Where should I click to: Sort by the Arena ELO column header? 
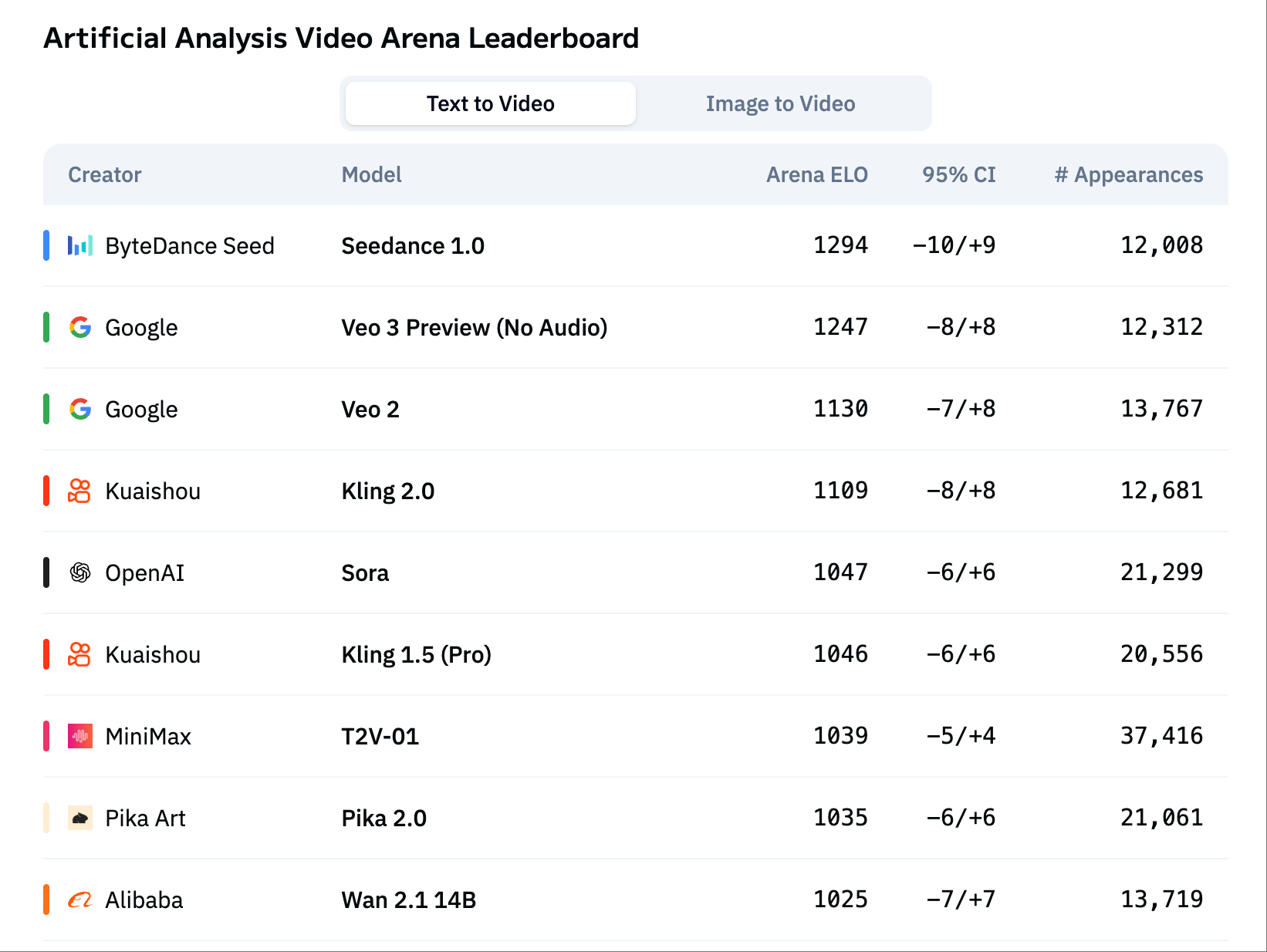coord(816,174)
